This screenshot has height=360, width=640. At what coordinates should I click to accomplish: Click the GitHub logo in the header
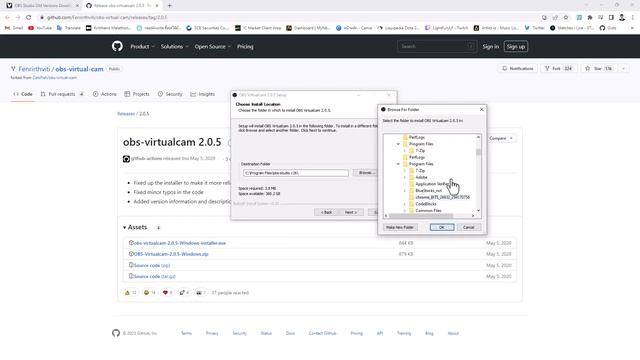tap(117, 46)
